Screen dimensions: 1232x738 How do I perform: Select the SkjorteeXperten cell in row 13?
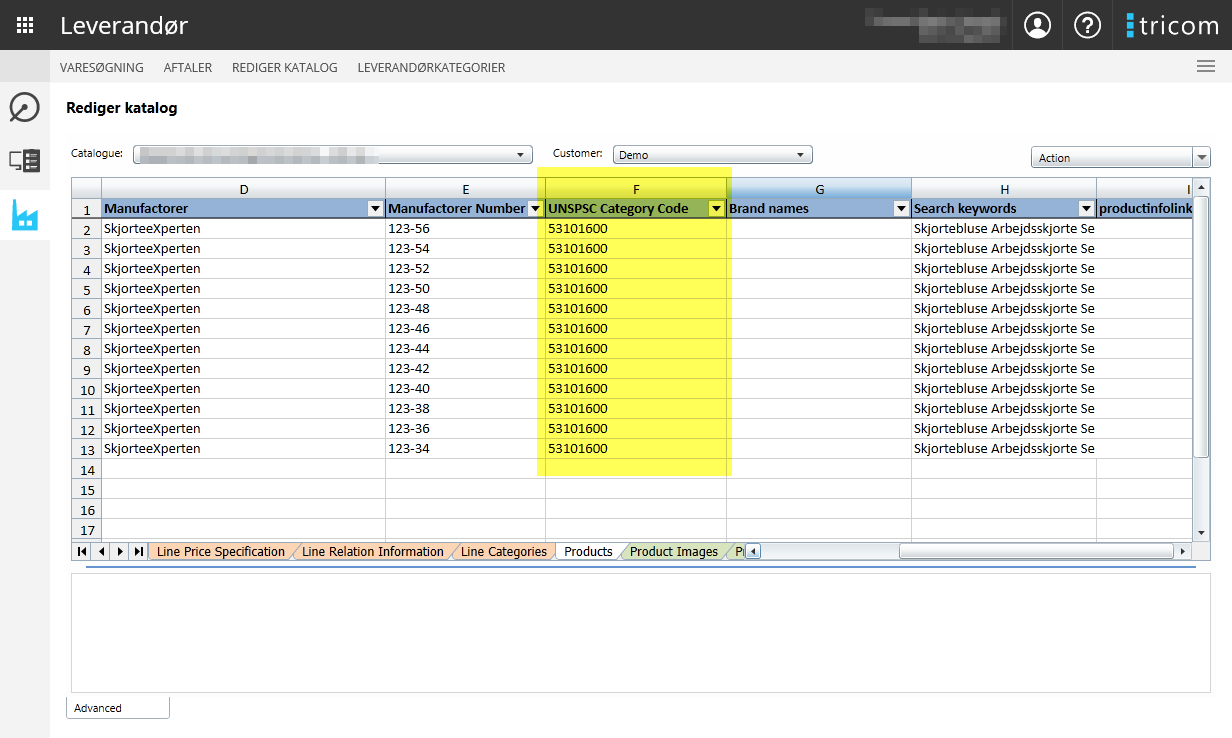pos(244,449)
